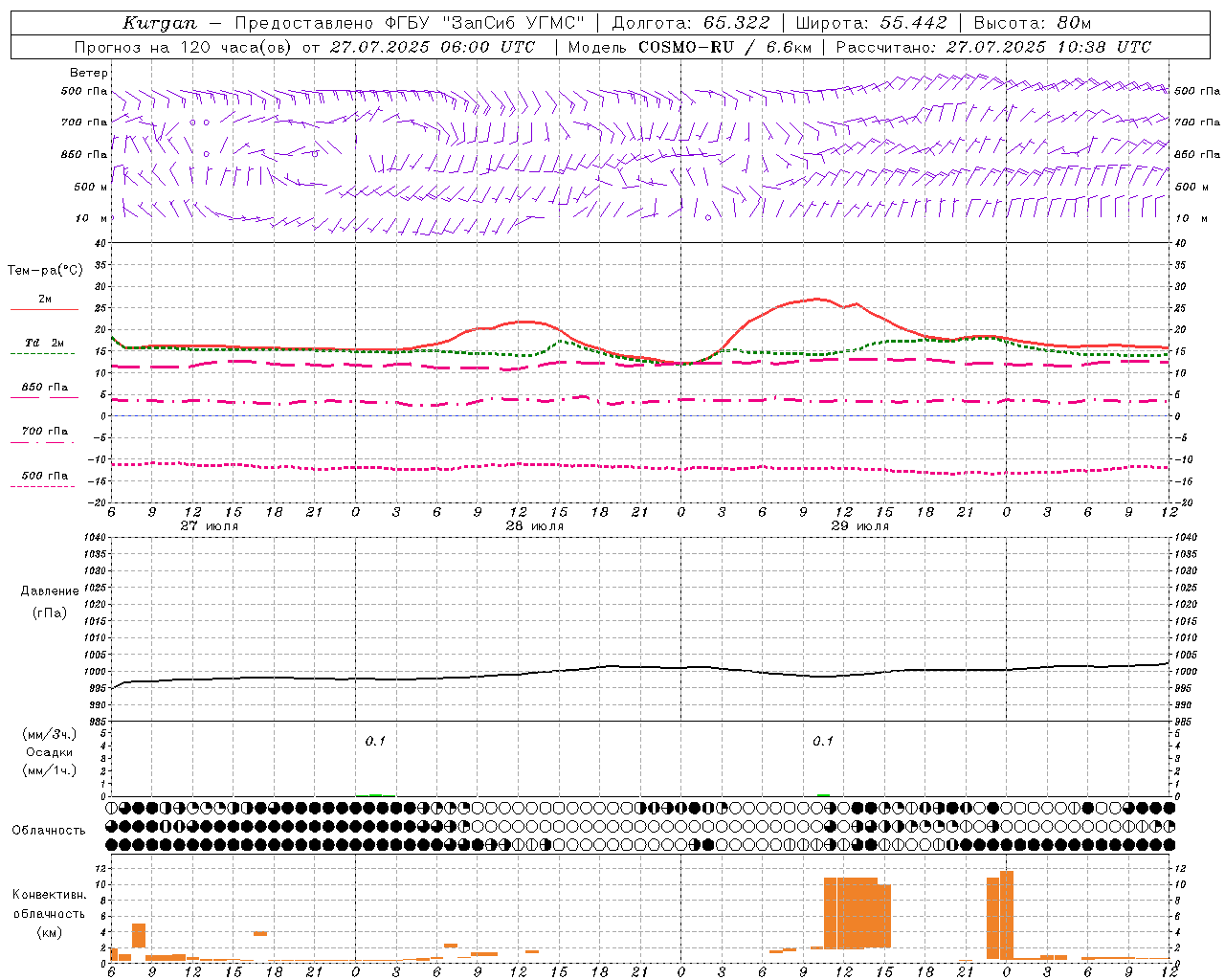This screenshot has height=980, width=1225.
Task: Select the "Конвективн." convective cloud label
Action: [x=49, y=895]
